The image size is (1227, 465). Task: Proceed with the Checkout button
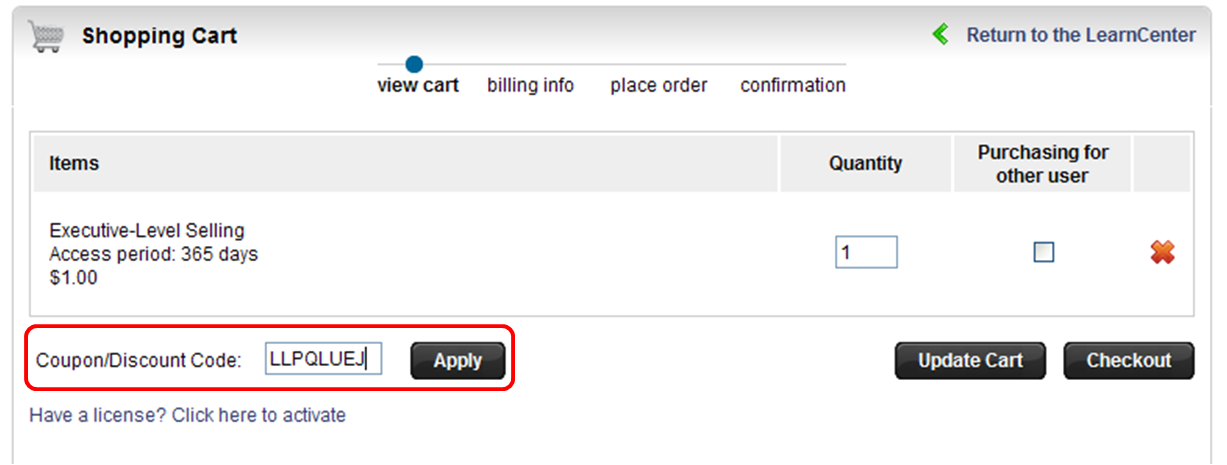click(1129, 361)
